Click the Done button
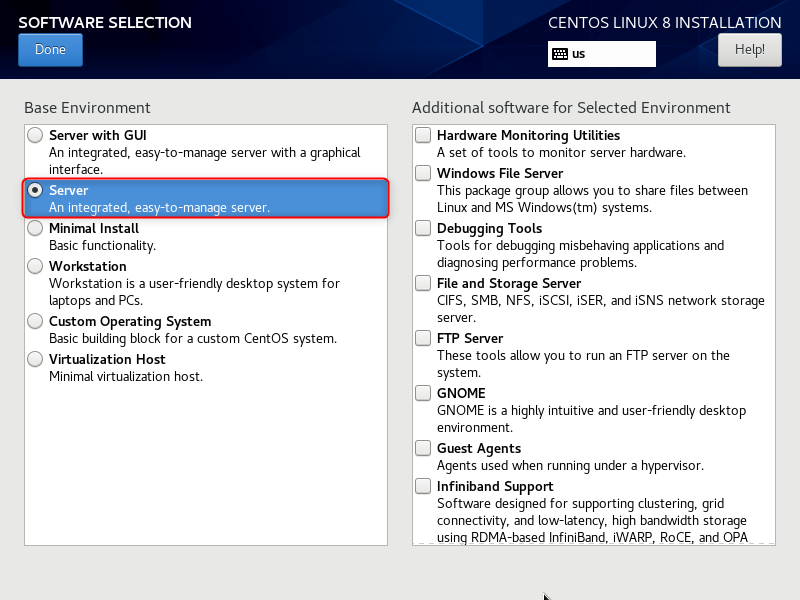Image resolution: width=800 pixels, height=600 pixels. pos(50,49)
